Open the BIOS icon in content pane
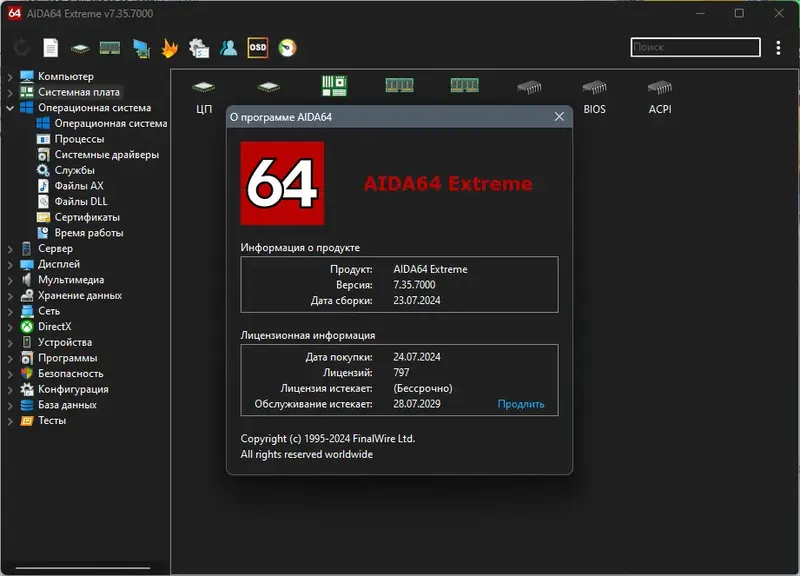 click(594, 96)
